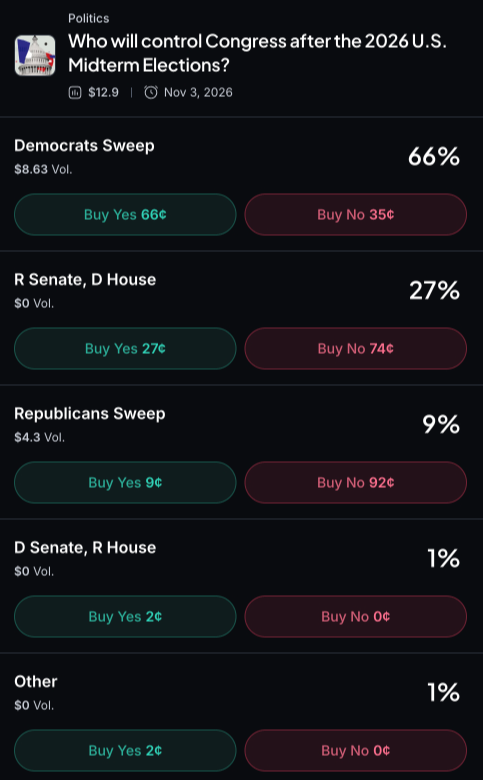Click the volume bar-chart icon

tap(75, 93)
